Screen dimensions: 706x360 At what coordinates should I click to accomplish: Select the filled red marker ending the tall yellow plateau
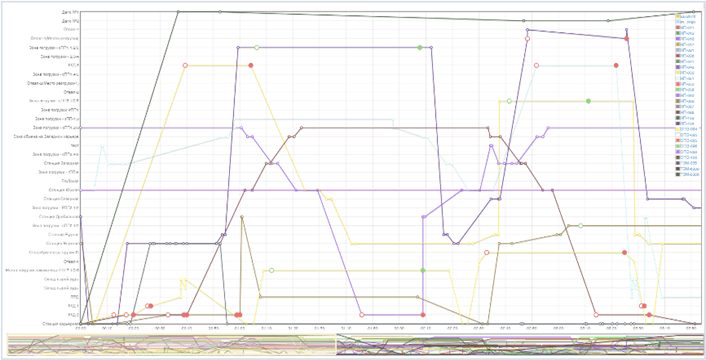[251, 65]
